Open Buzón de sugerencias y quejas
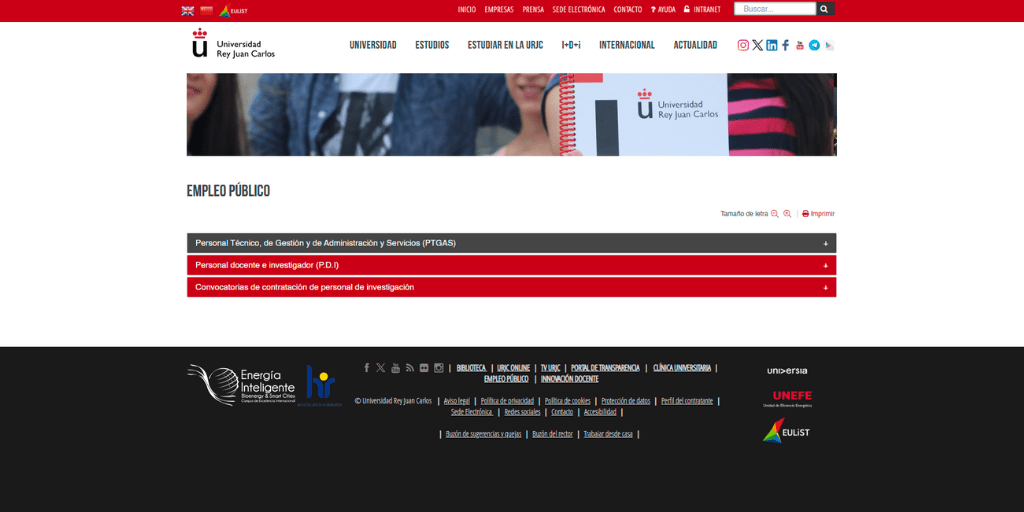 pos(483,434)
